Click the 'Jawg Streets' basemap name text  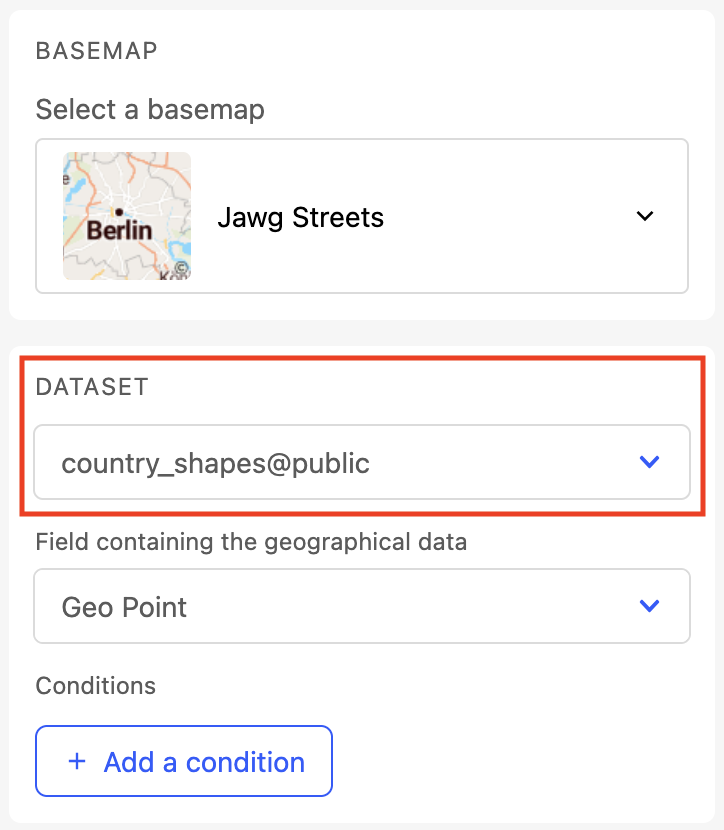click(300, 217)
